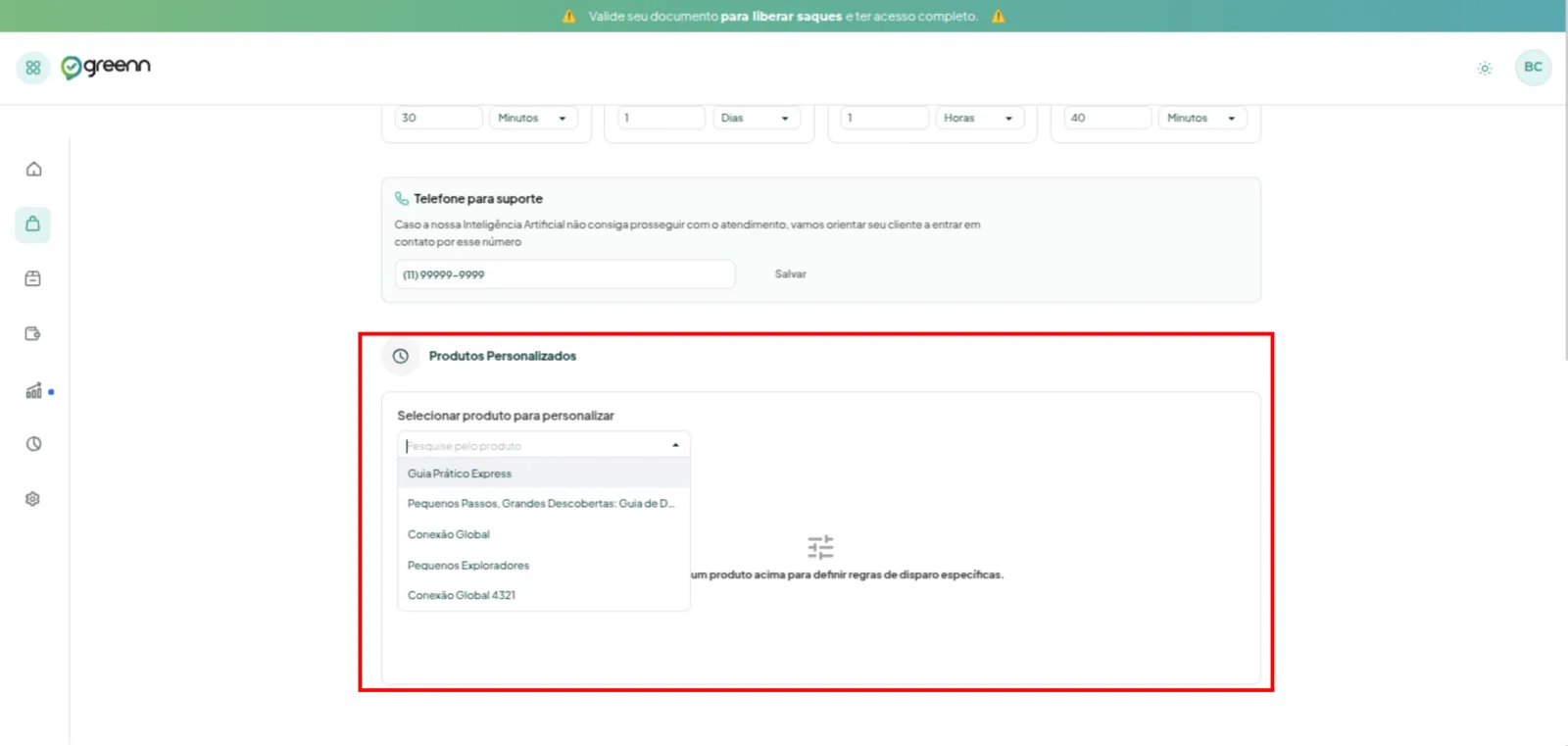Screen dimensions: 1568x746
Task: Click the clock icon beside Produtos Personalizados
Action: click(x=401, y=356)
